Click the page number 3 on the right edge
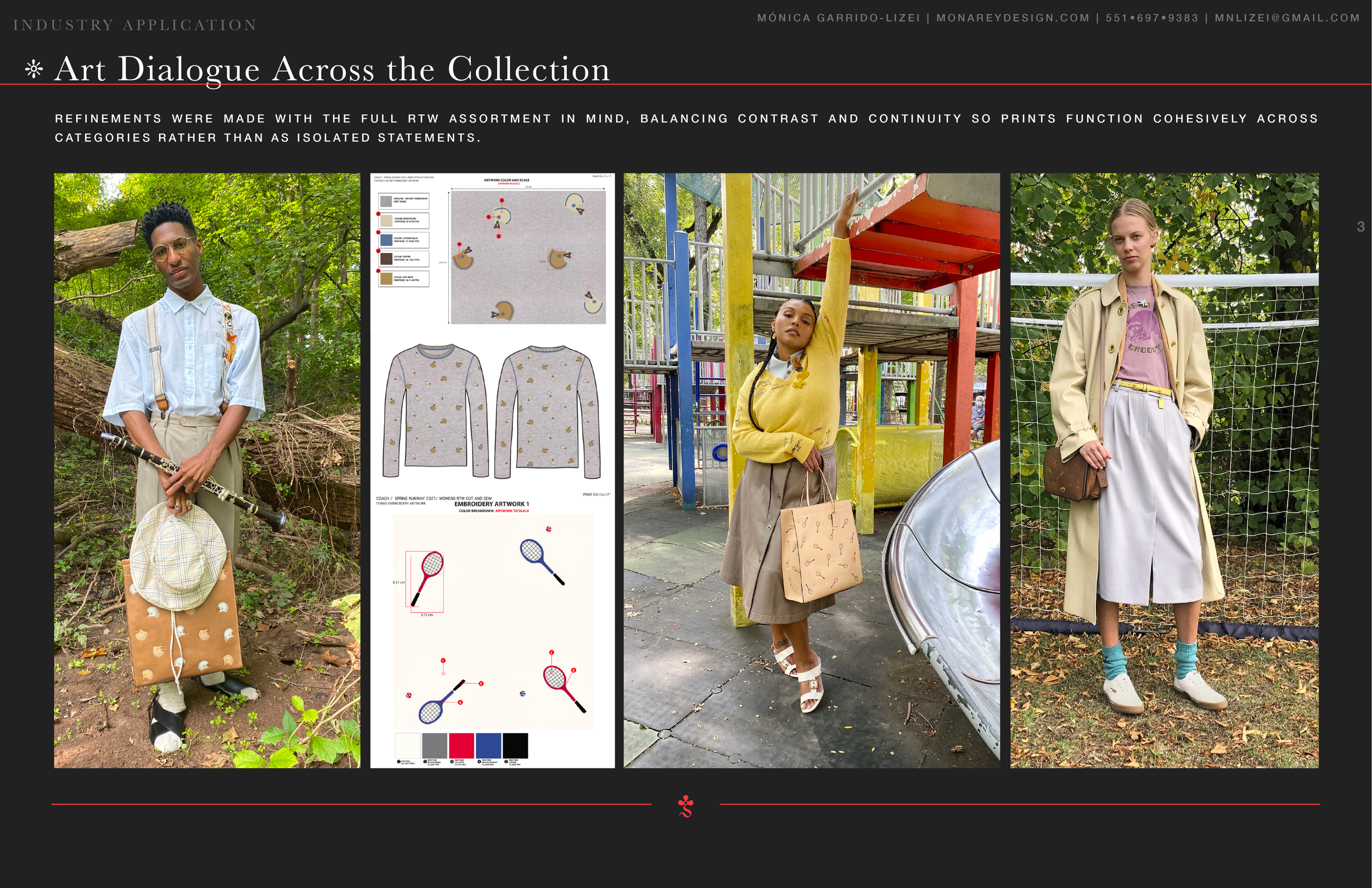The width and height of the screenshot is (1372, 888). click(1362, 228)
